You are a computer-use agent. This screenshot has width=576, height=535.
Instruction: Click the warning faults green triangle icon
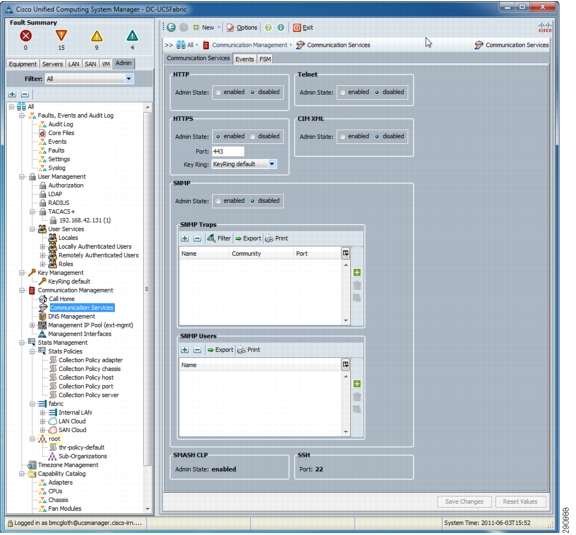pyautogui.click(x=132, y=36)
